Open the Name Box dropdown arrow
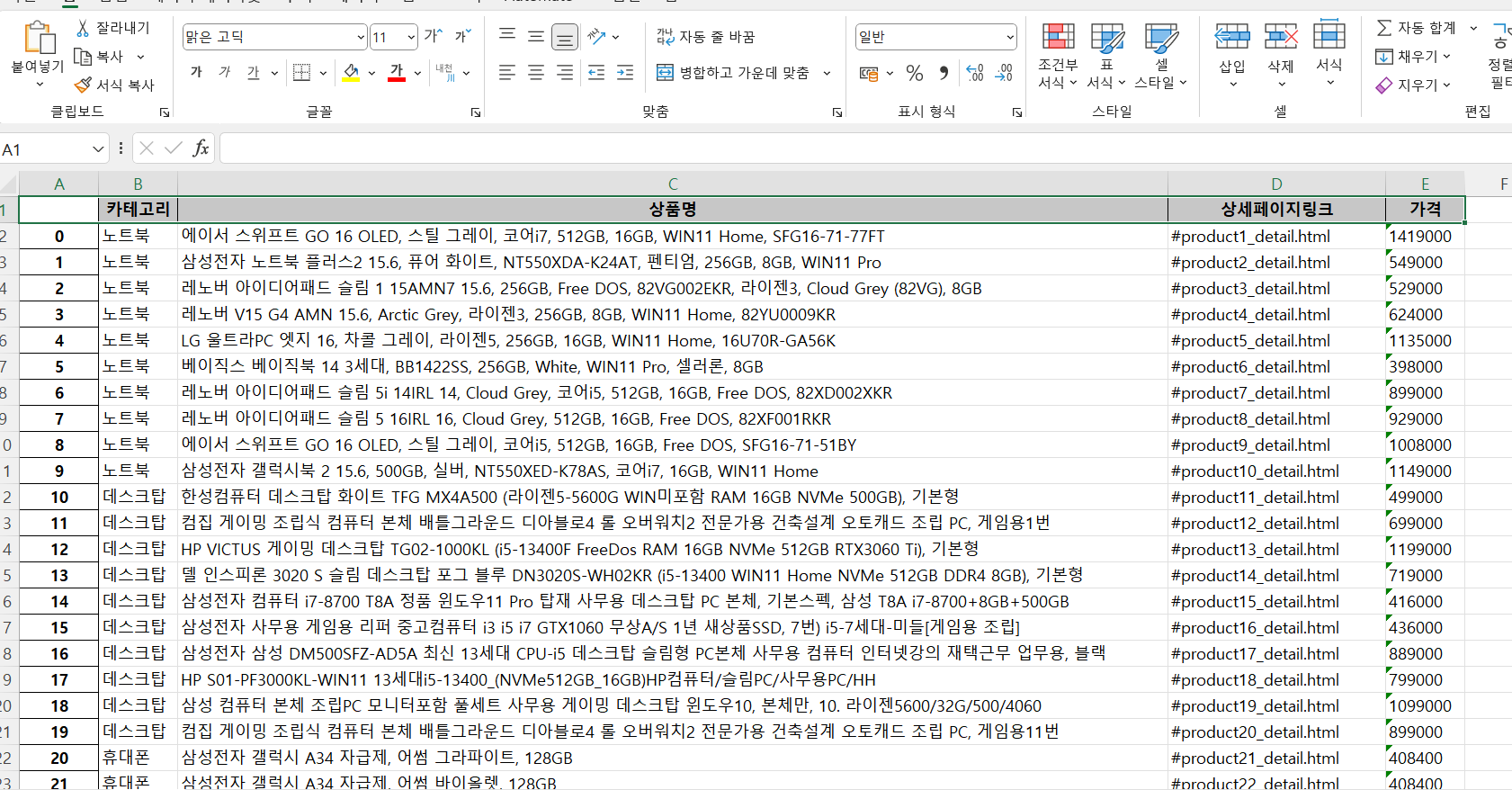1512x790 pixels. (98, 149)
